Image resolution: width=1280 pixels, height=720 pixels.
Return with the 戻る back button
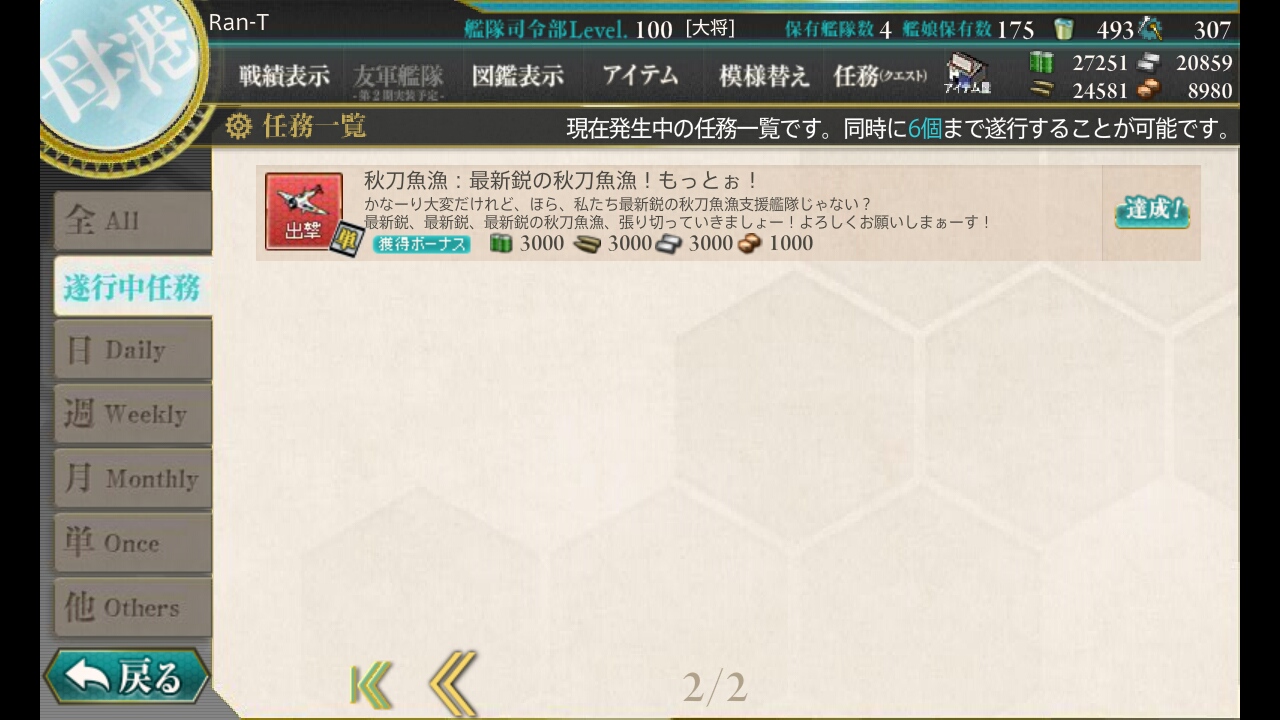127,677
